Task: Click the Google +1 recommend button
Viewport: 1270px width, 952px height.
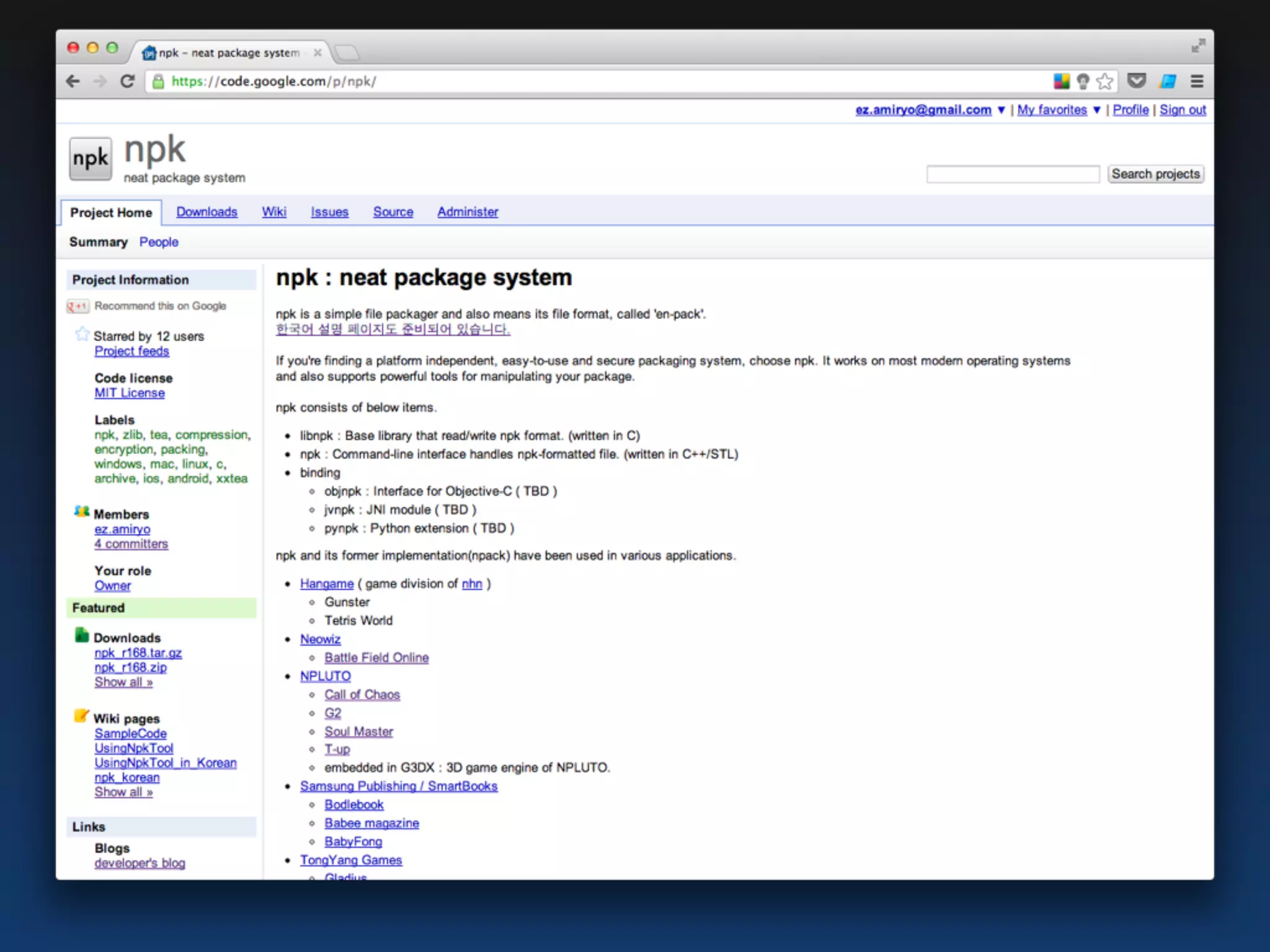Action: (x=78, y=306)
